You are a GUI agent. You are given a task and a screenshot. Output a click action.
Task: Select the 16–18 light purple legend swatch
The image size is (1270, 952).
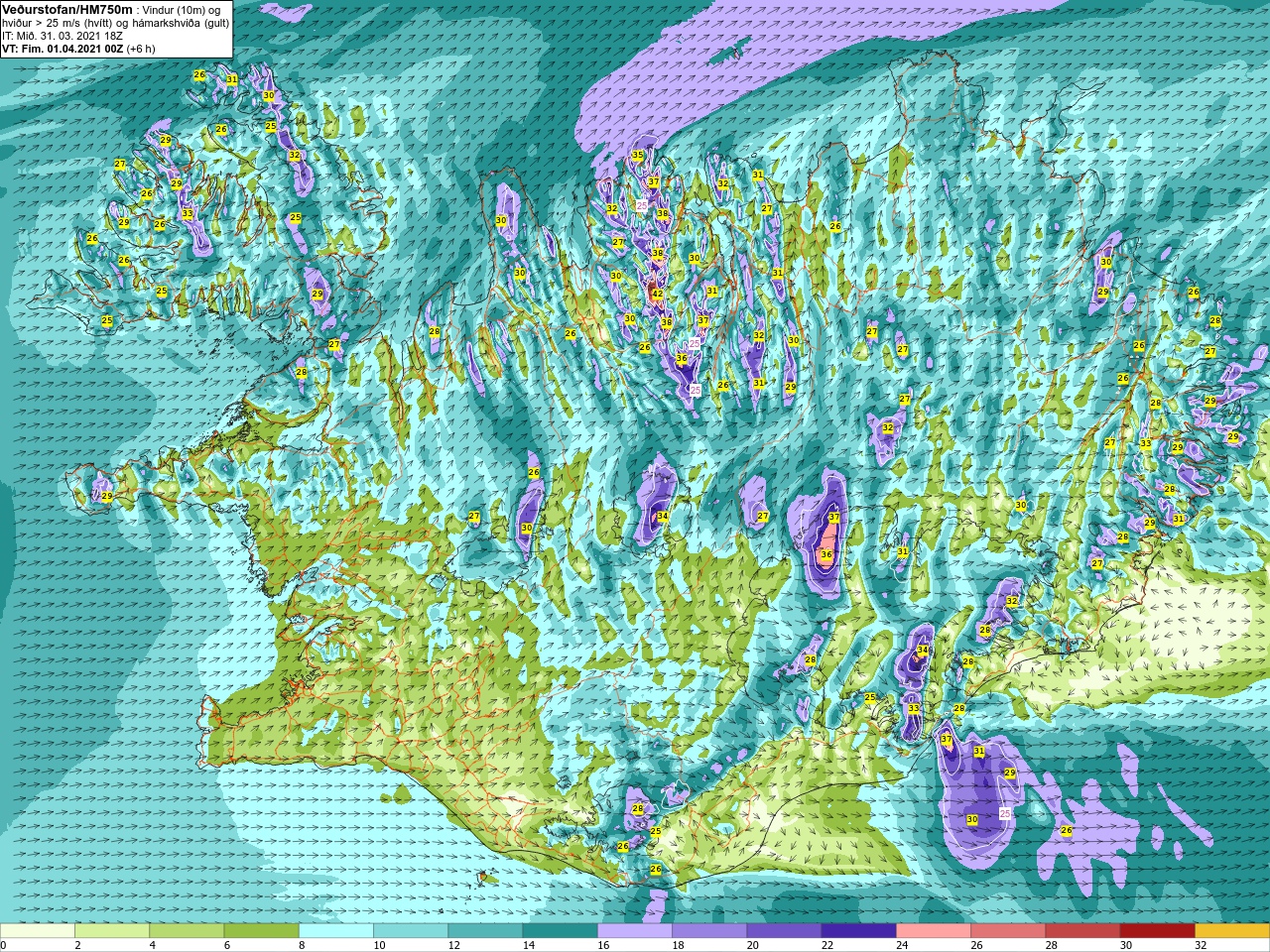tap(635, 931)
